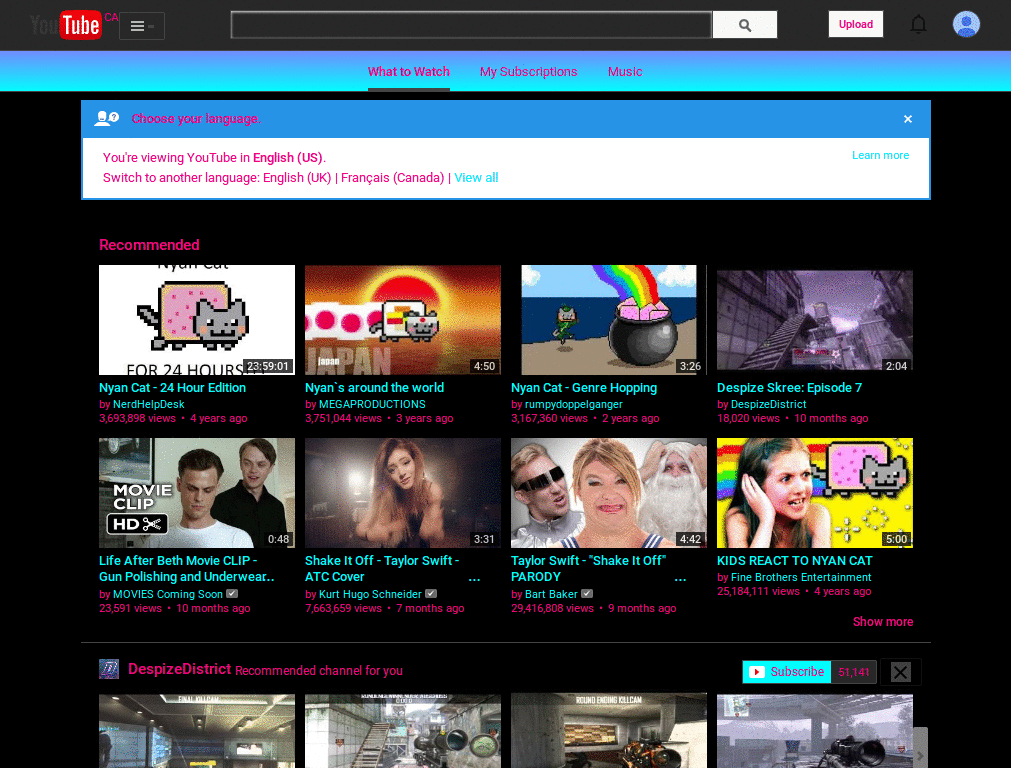Open MEGAPRODUCTIONS channel link

pyautogui.click(x=372, y=405)
